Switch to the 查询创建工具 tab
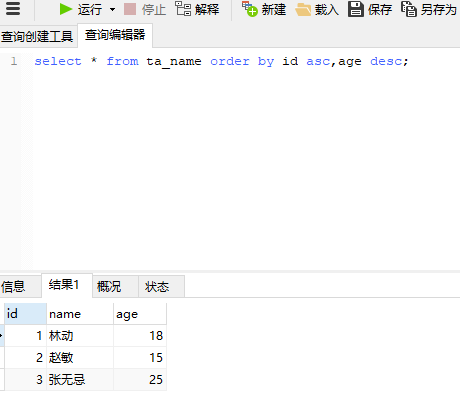The height and width of the screenshot is (404, 460). pyautogui.click(x=37, y=36)
